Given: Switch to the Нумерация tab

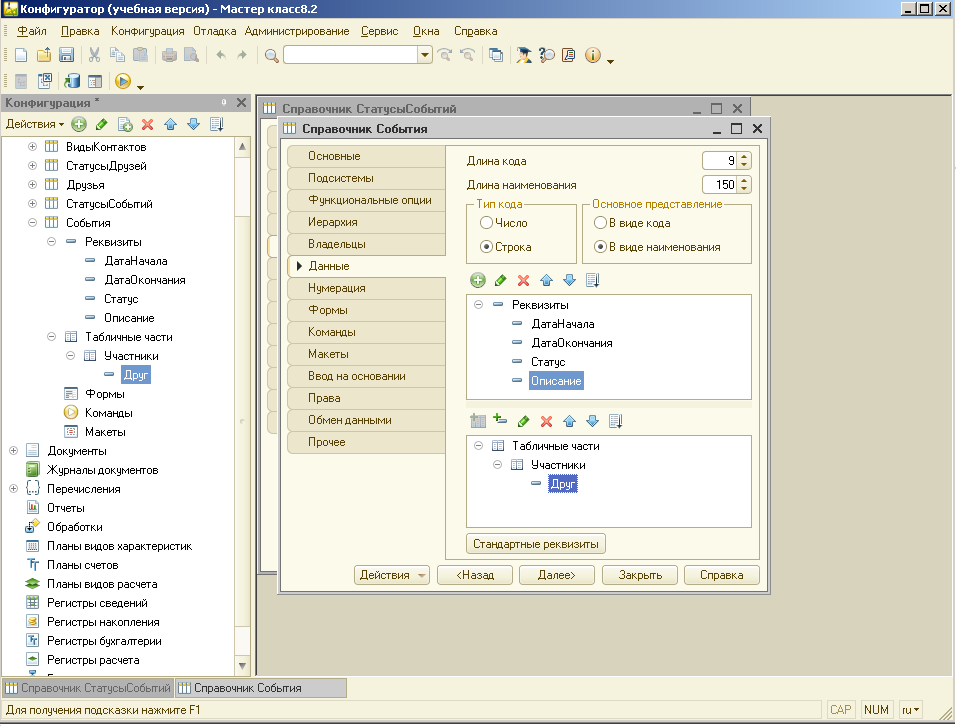Looking at the screenshot, I should coord(338,288).
